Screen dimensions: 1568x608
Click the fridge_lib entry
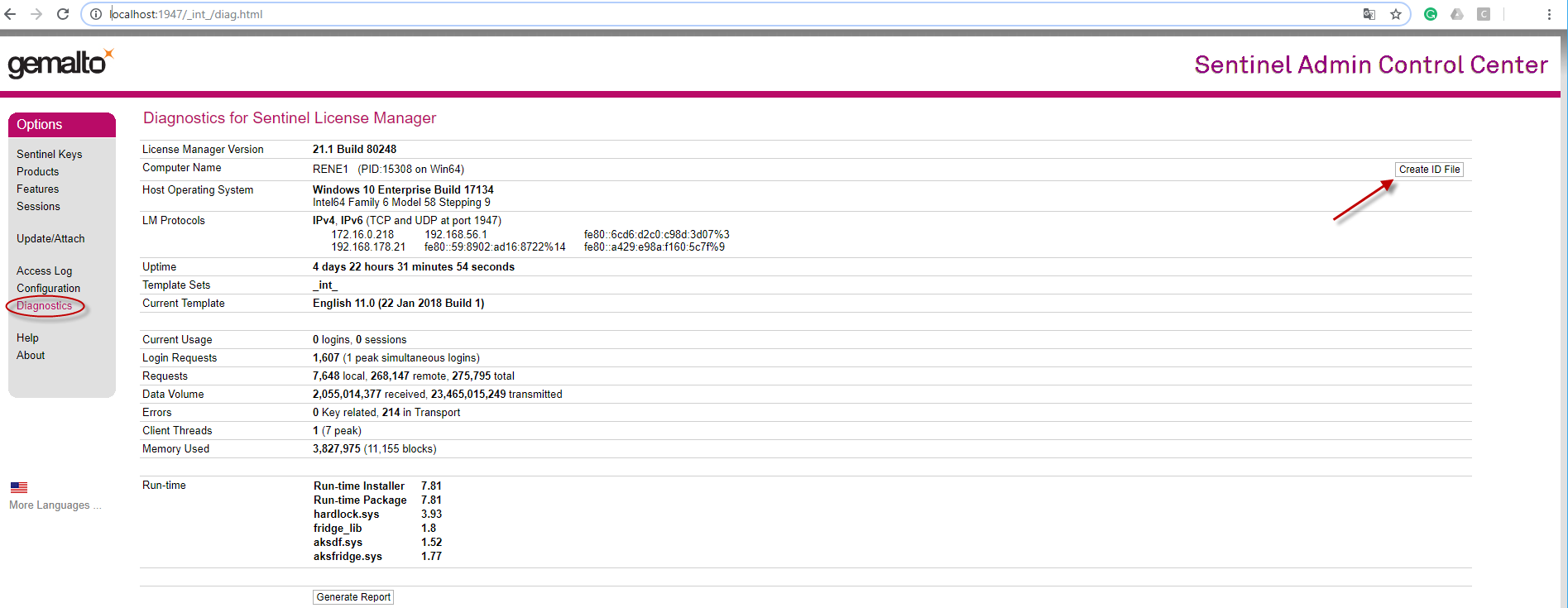(x=338, y=528)
